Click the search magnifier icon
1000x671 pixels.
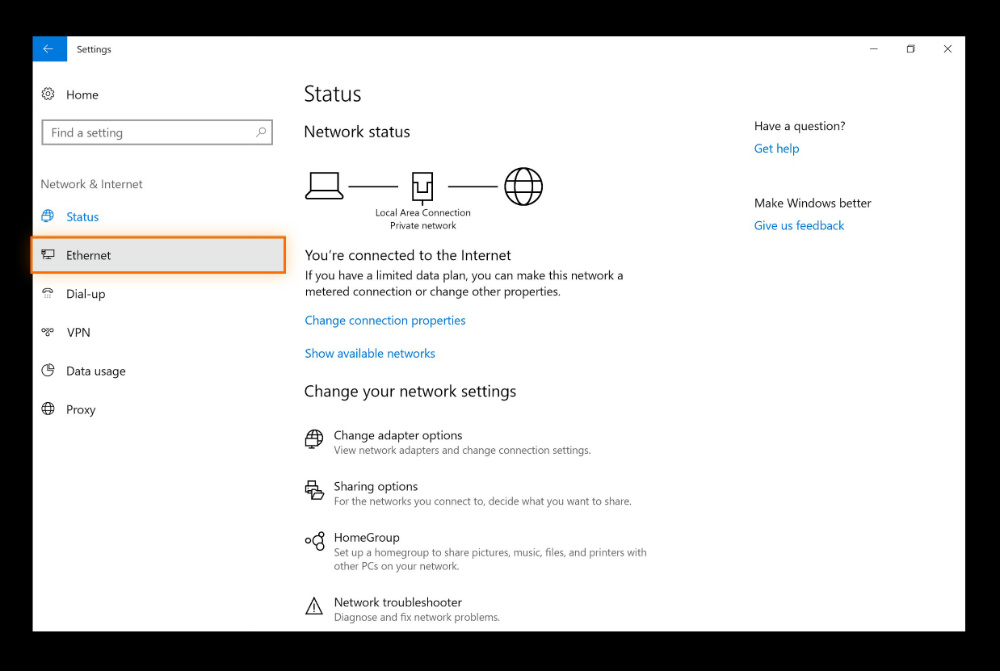[x=261, y=132]
